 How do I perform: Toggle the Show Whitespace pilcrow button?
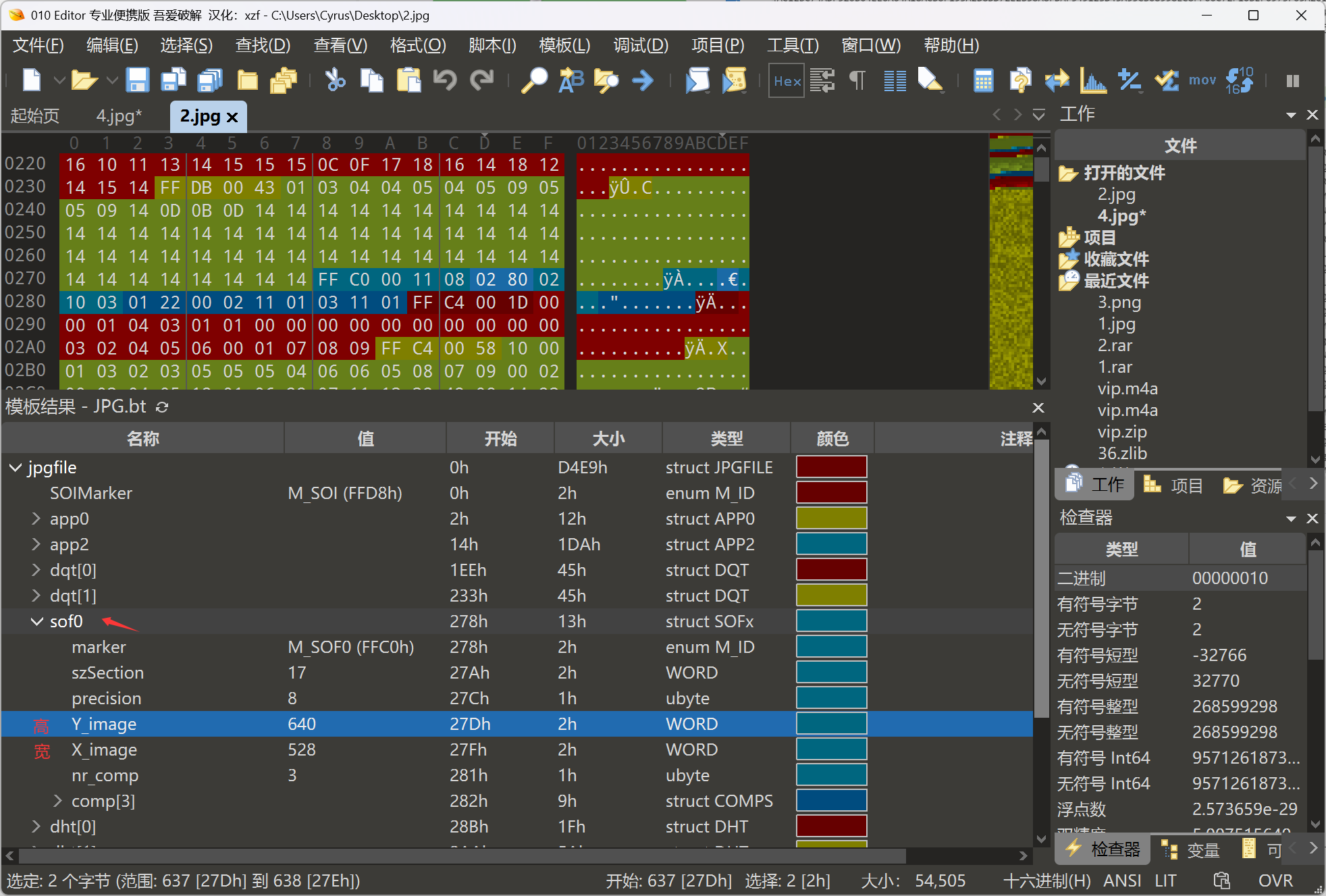pyautogui.click(x=857, y=80)
